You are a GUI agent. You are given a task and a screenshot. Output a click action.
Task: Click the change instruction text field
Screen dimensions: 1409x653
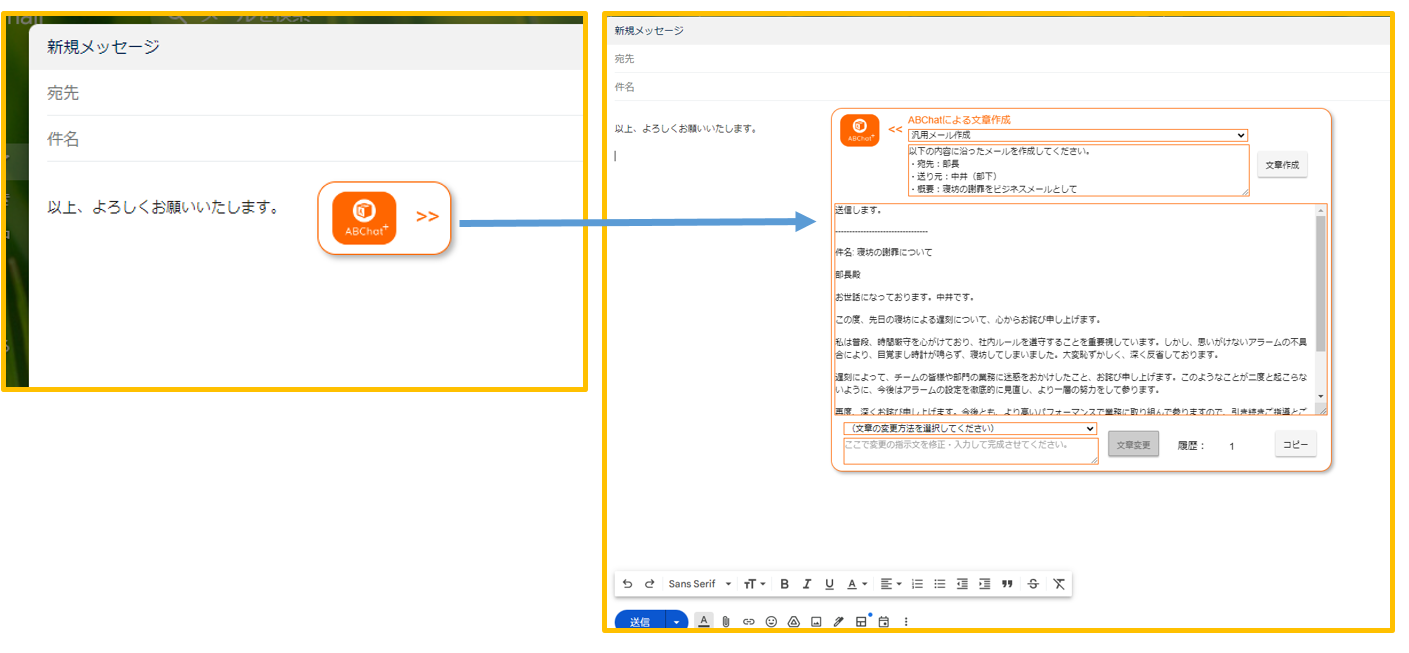tap(969, 450)
